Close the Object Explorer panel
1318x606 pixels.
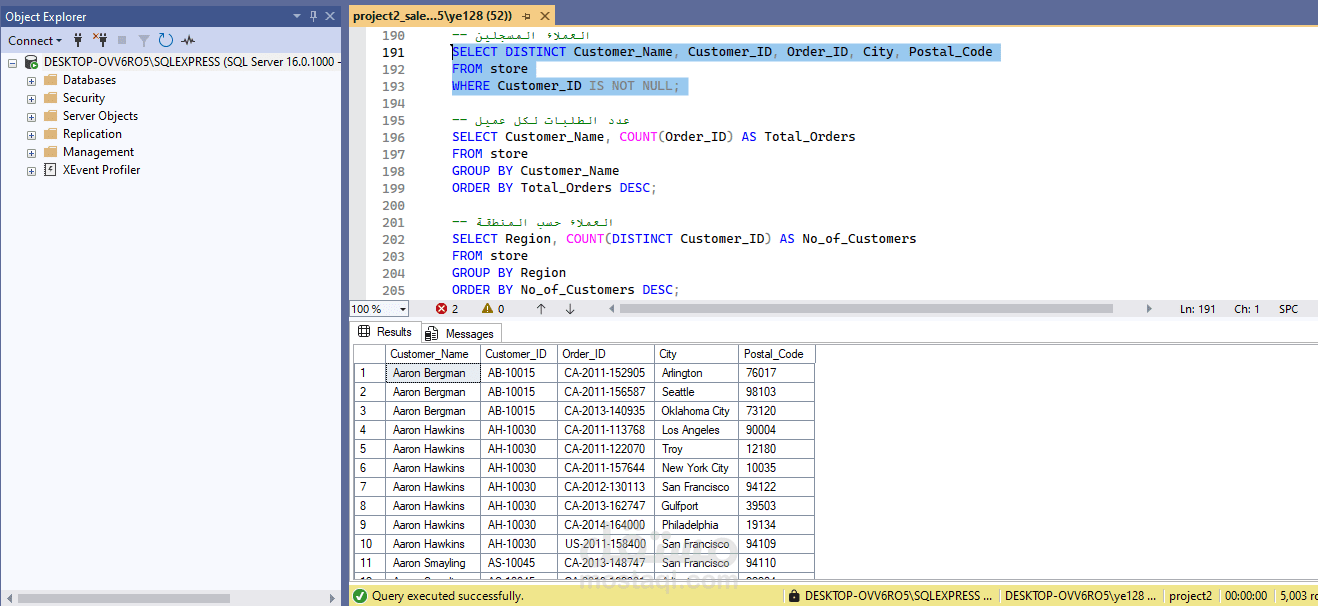[x=329, y=16]
